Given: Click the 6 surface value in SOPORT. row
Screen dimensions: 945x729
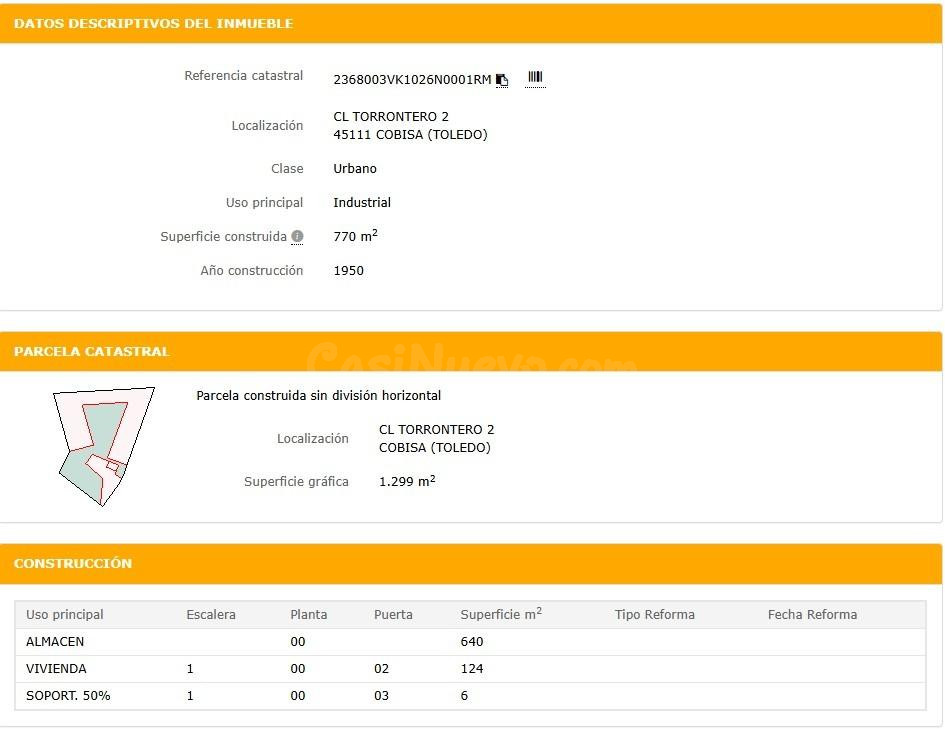Looking at the screenshot, I should pos(464,696).
